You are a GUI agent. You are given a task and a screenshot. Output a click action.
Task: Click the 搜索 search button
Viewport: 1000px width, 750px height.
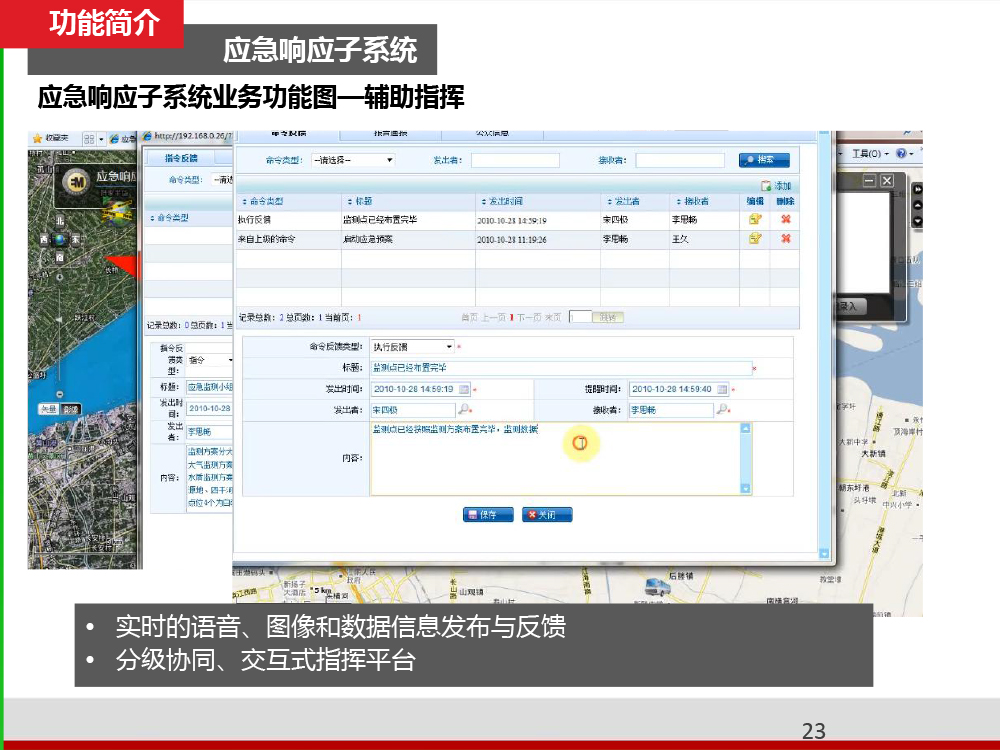click(x=764, y=160)
